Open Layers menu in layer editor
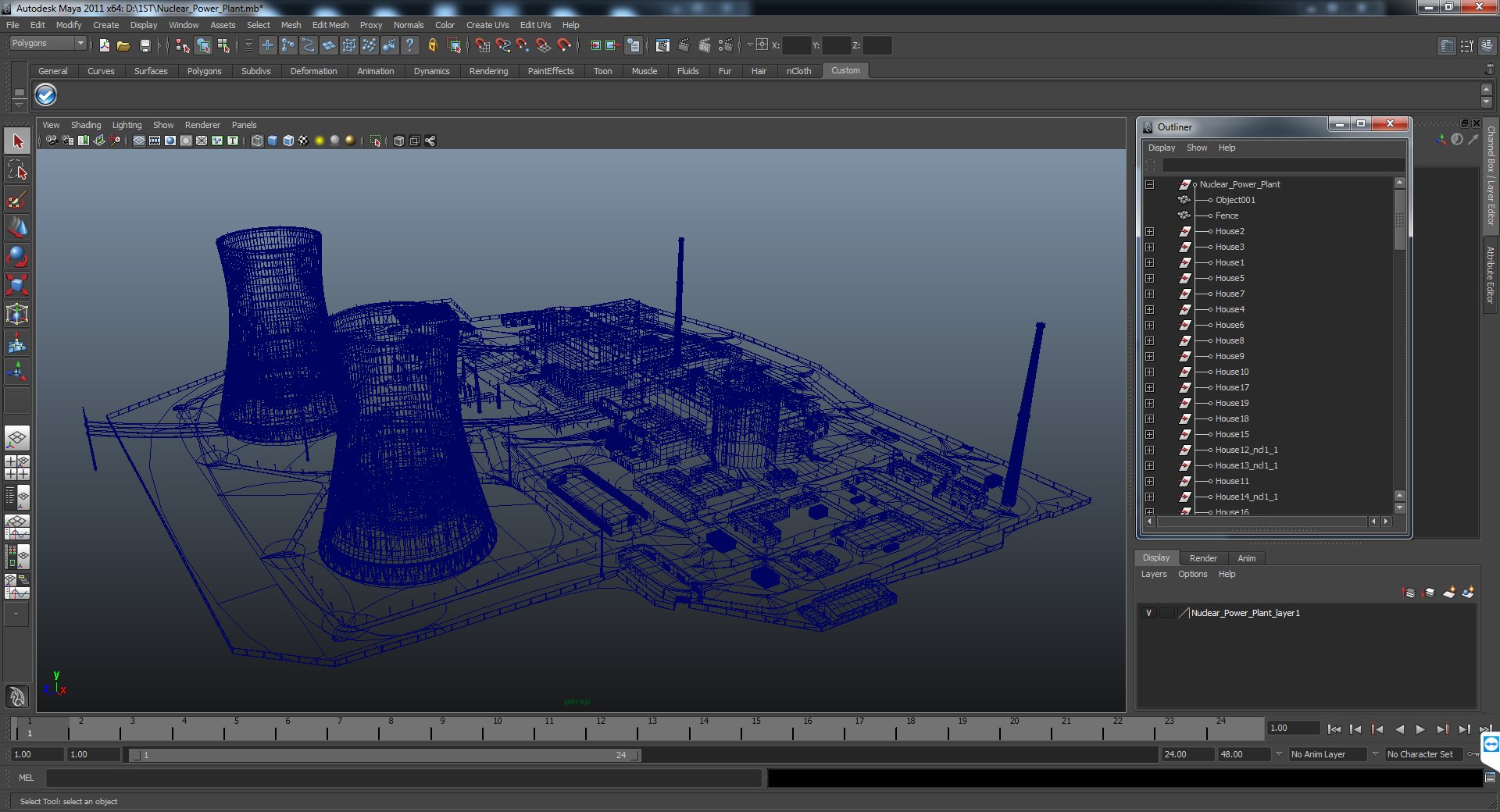This screenshot has width=1500, height=812. pos(1154,574)
